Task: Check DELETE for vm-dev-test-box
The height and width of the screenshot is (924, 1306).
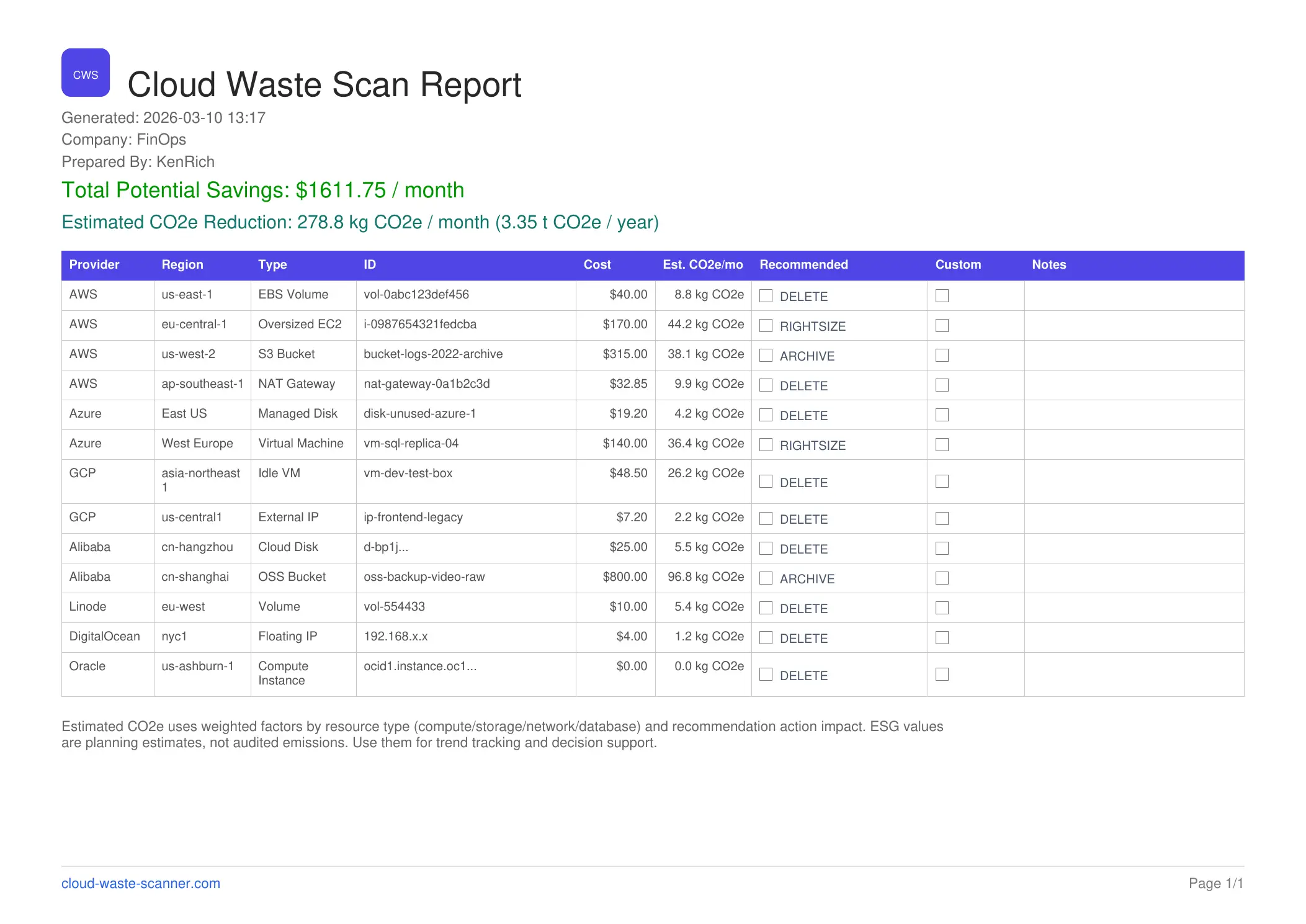Action: pos(766,482)
